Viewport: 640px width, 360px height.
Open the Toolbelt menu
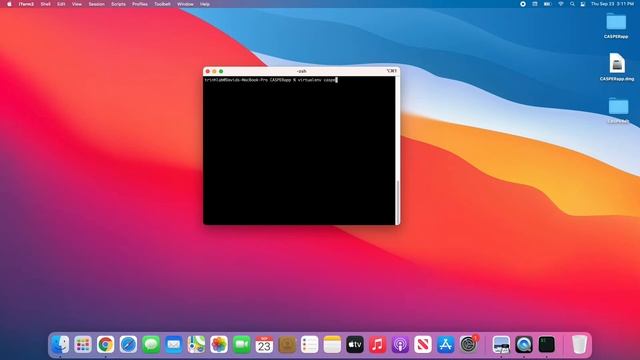click(x=162, y=4)
